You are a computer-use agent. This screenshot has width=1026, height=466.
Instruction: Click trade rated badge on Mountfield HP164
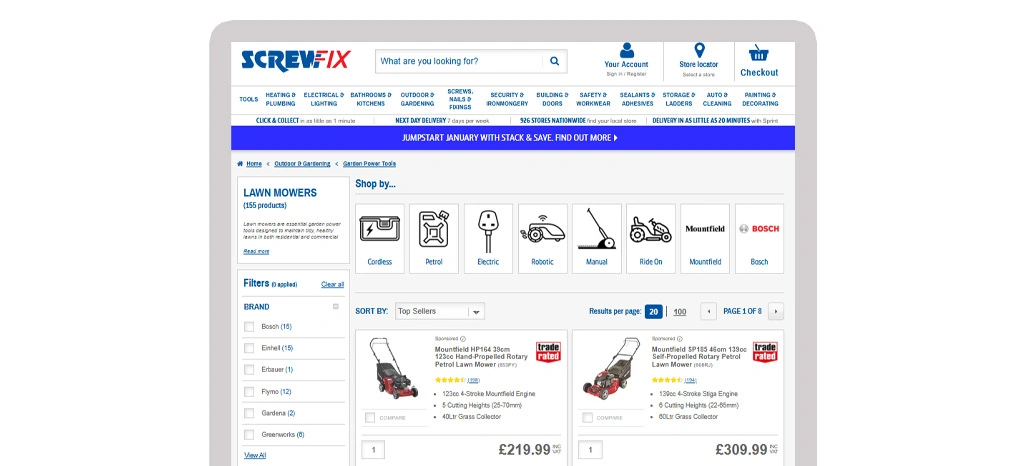tap(548, 351)
